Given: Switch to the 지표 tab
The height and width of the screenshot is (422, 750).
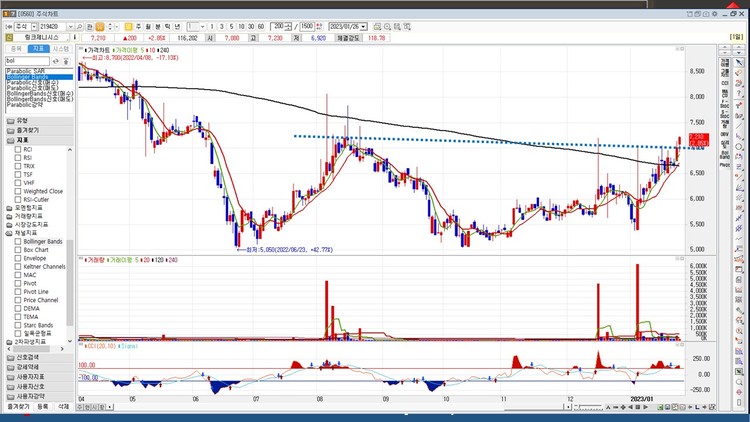Looking at the screenshot, I should [38, 49].
